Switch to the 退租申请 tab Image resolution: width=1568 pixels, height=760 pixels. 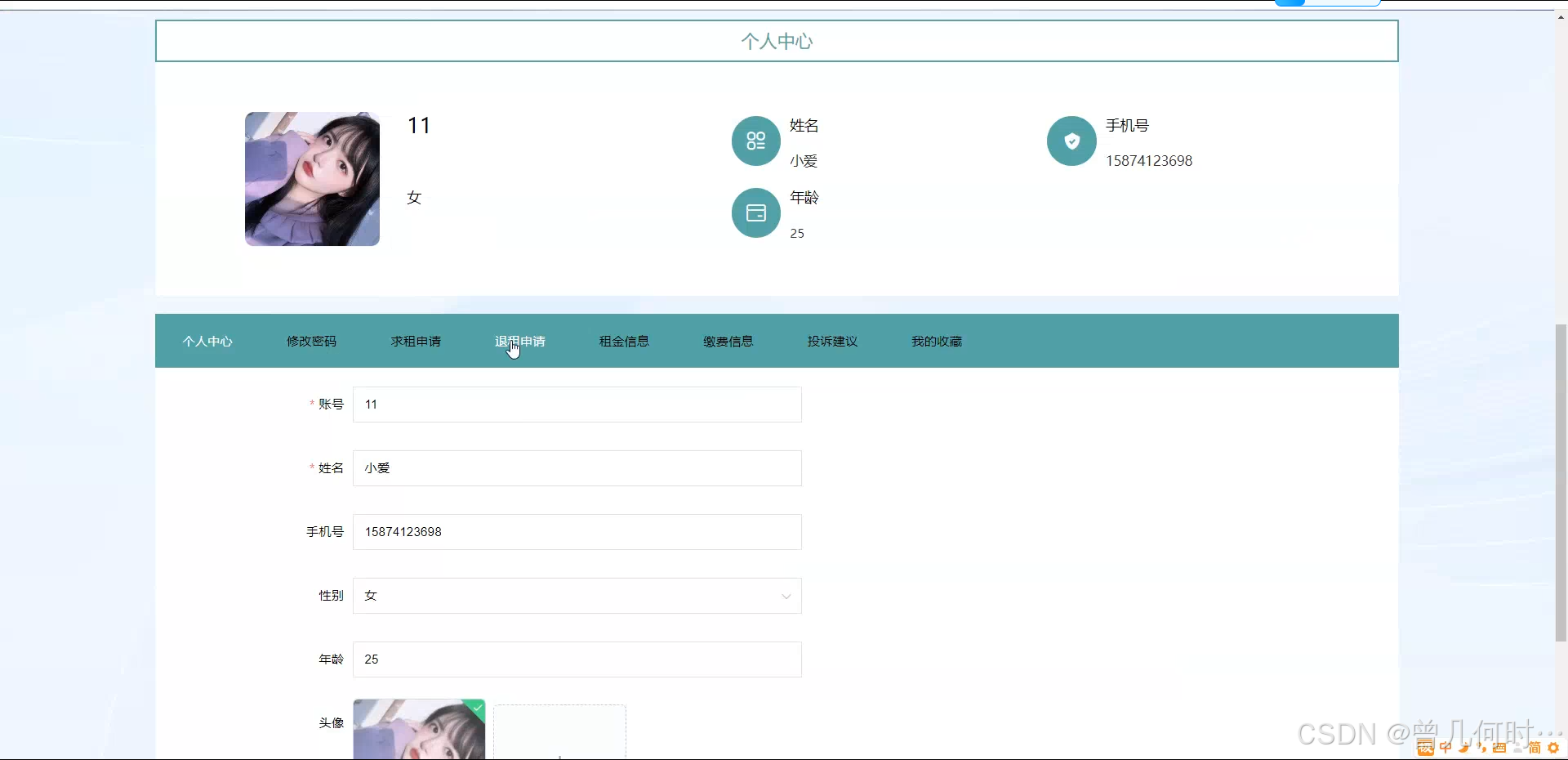point(519,342)
